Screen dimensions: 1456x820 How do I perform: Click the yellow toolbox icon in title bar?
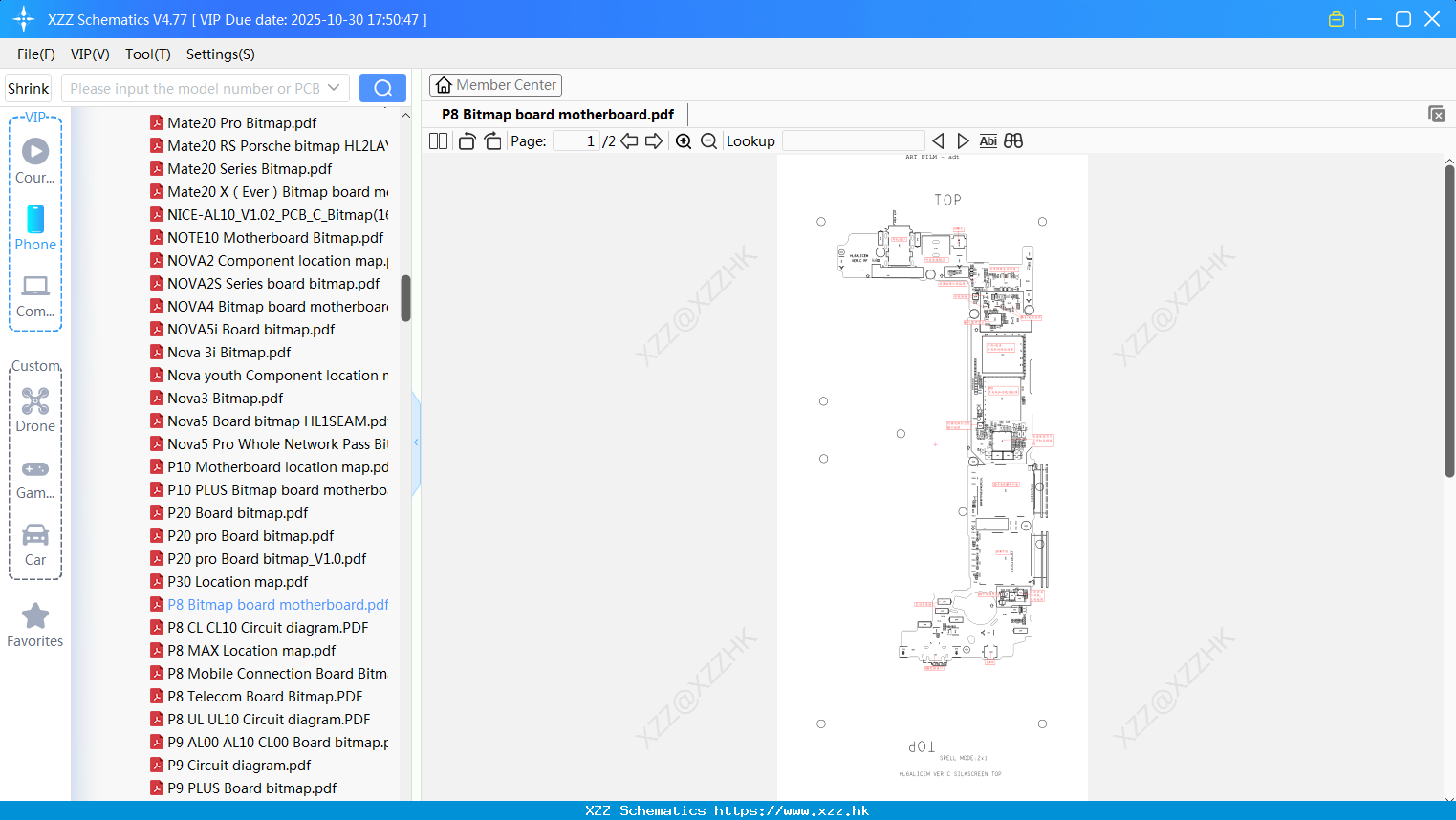(1336, 19)
